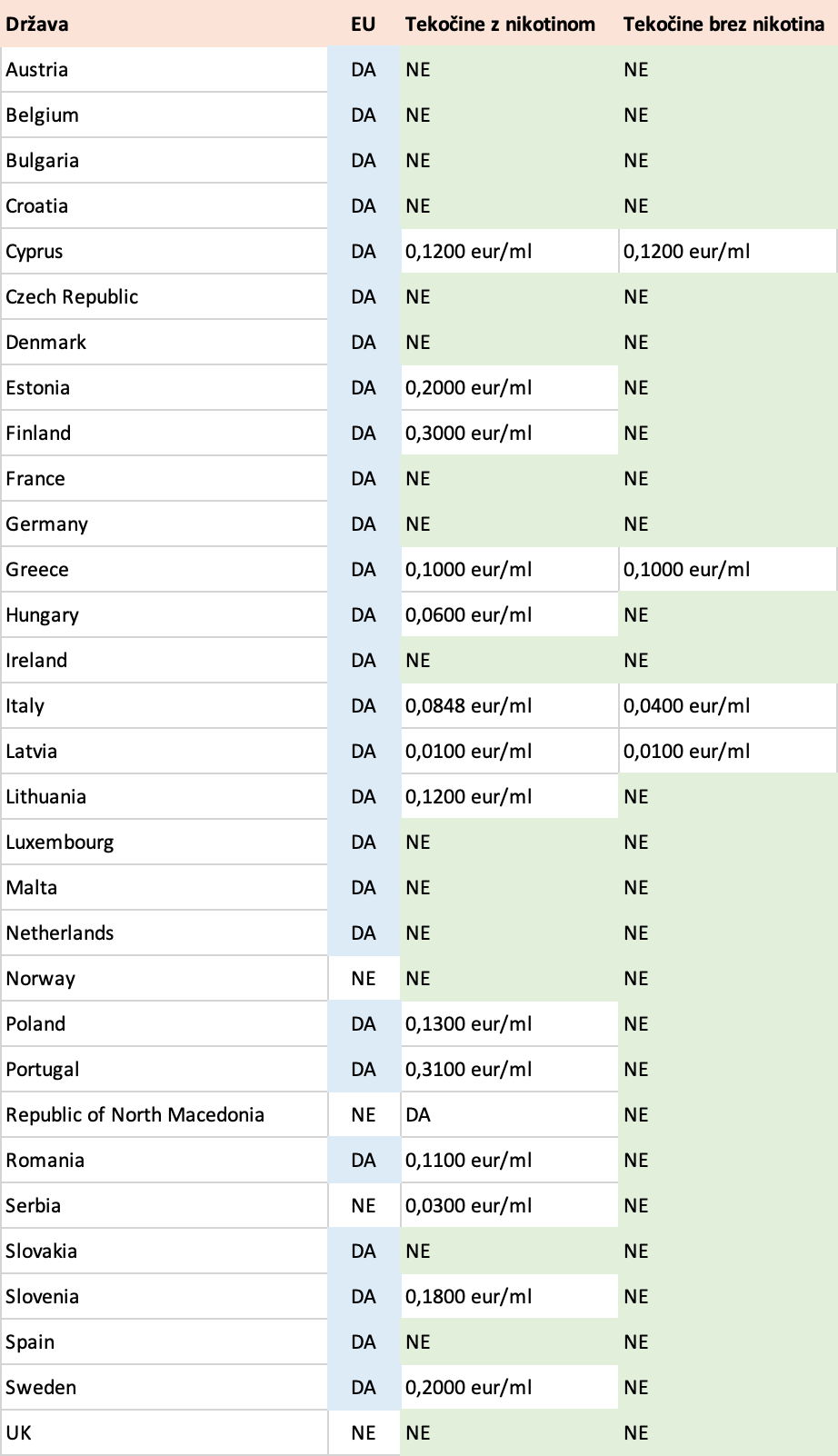Screen dimensions: 838x1456
Task: Select Cyprus nicotine liquids 0,1200 eur/ml cell
Action: [x=509, y=251]
